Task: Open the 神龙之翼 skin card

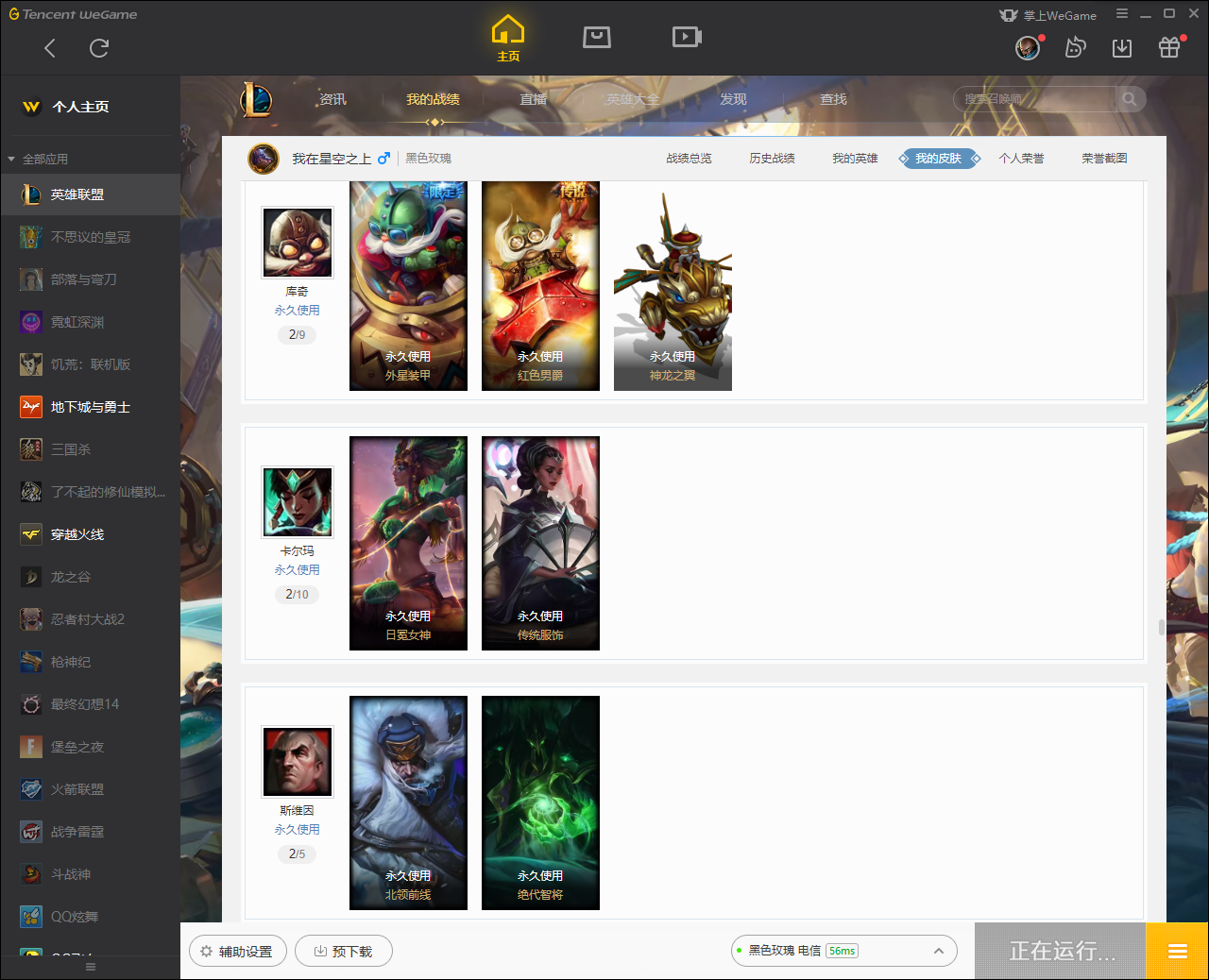Action: [673, 286]
